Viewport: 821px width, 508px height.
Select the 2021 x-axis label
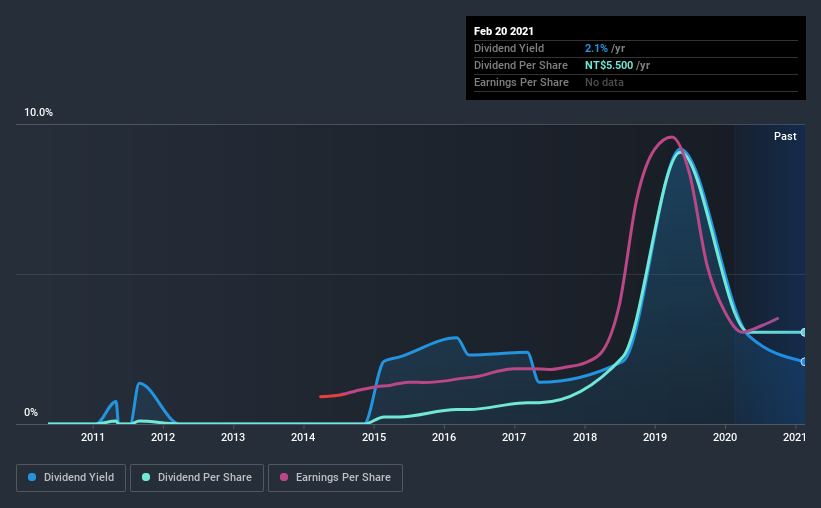794,437
